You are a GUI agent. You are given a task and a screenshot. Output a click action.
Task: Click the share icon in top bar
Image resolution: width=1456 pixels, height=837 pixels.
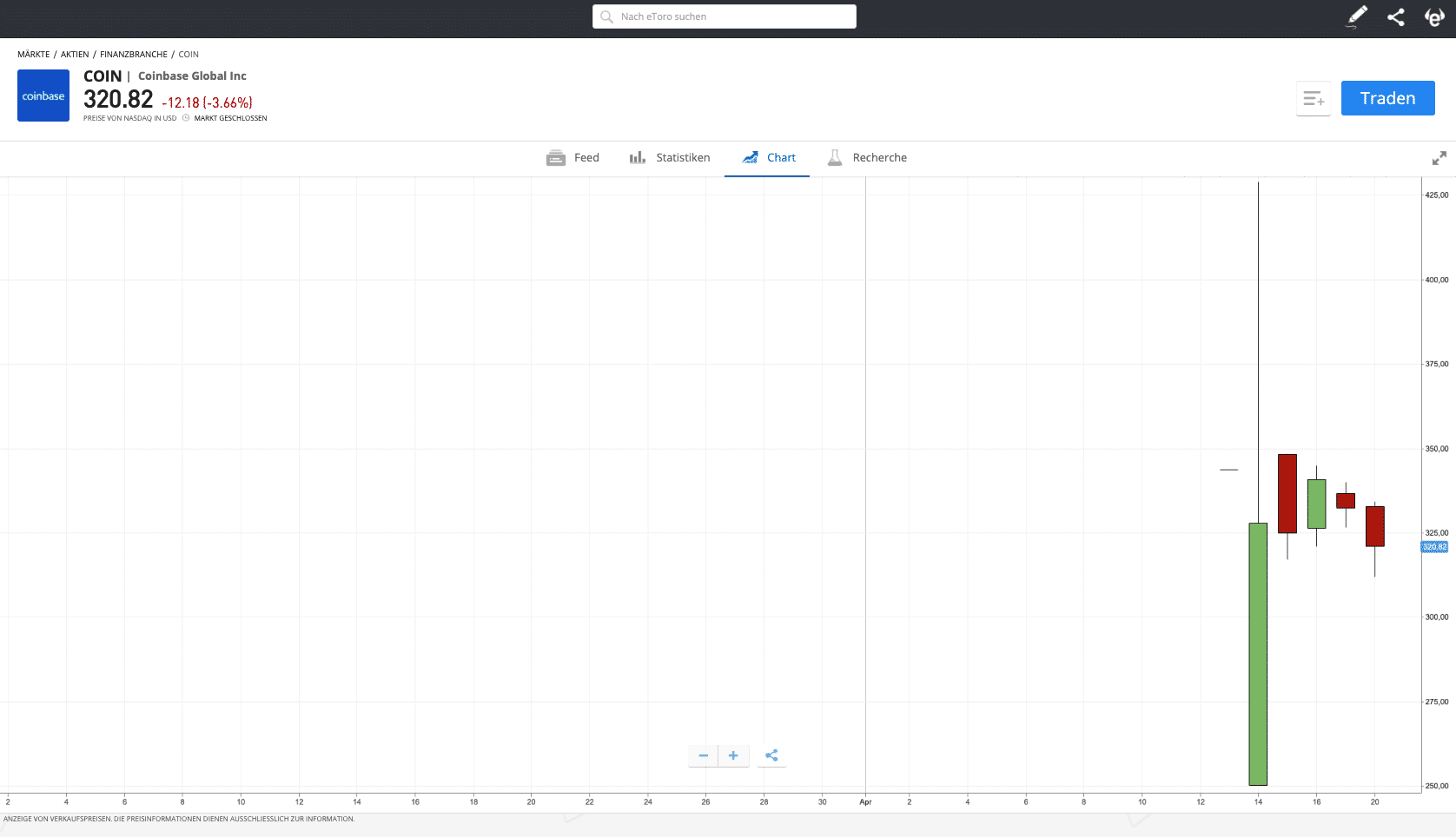tap(1396, 17)
